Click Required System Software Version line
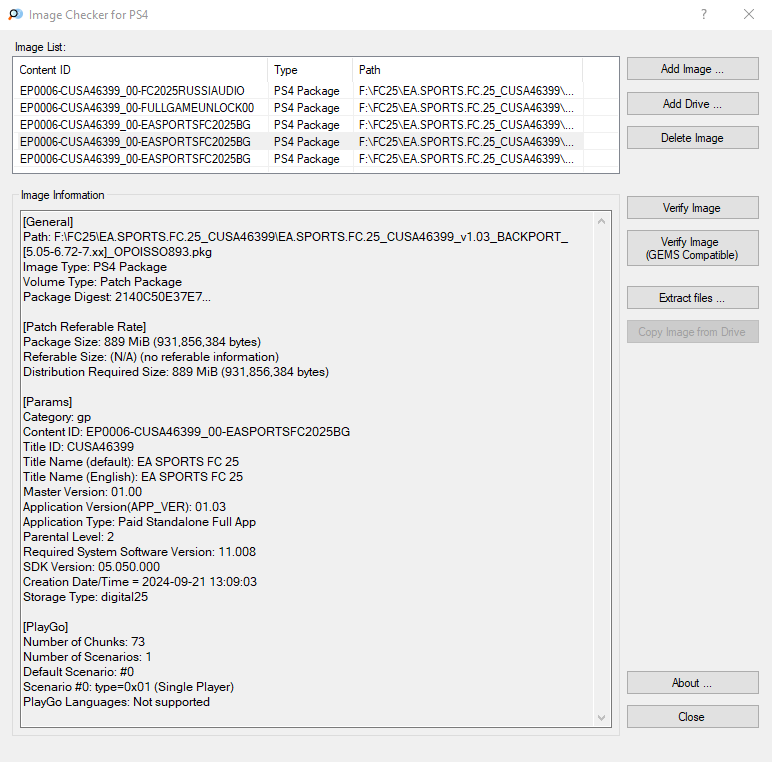Viewport: 772px width, 762px height. [x=139, y=552]
